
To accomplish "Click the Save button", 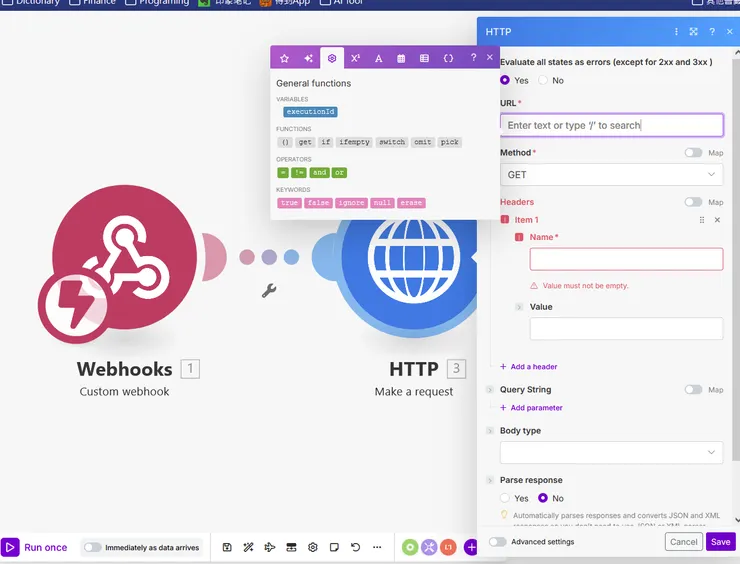I will coord(721,542).
